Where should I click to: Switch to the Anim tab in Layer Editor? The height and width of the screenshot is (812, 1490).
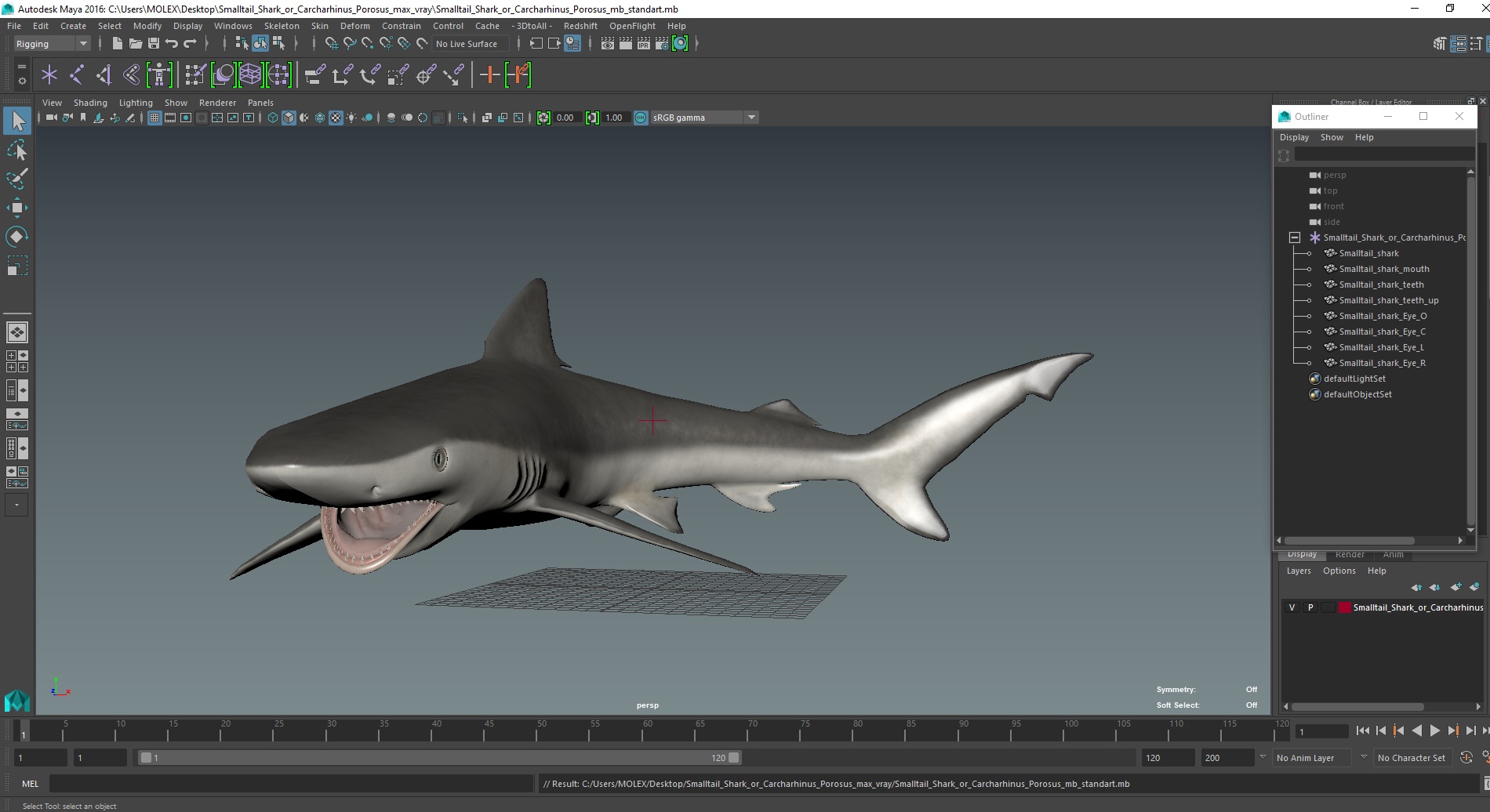[1393, 555]
